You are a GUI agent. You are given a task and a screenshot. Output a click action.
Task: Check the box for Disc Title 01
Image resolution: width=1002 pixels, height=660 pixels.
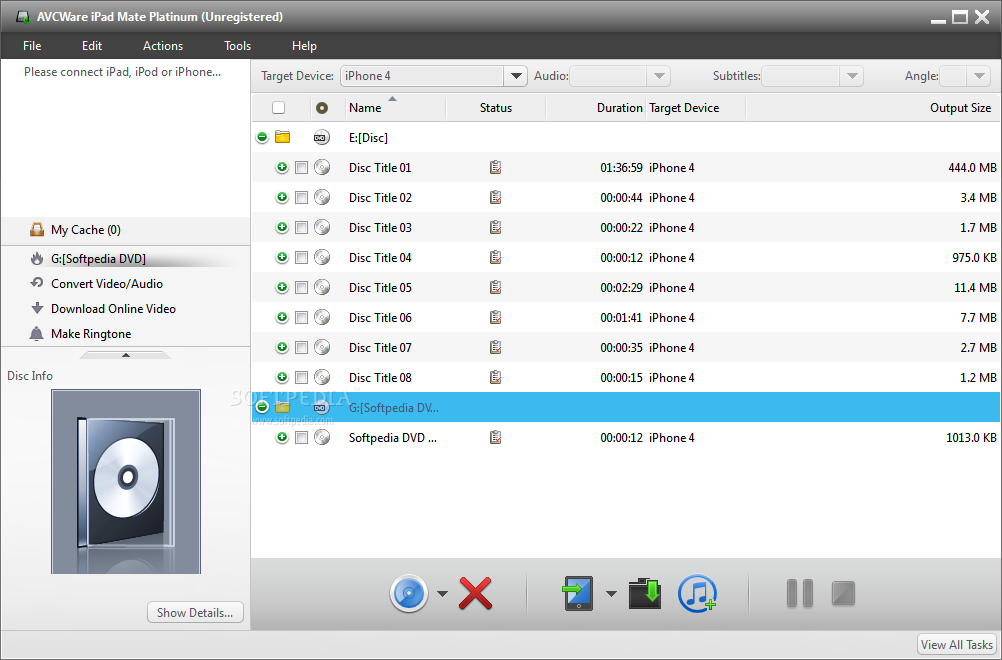tap(302, 168)
